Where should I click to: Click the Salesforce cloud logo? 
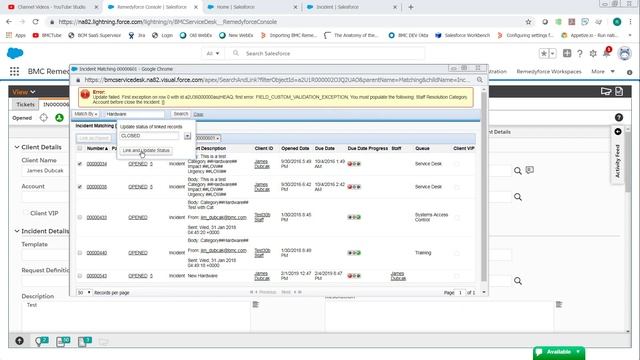point(15,53)
